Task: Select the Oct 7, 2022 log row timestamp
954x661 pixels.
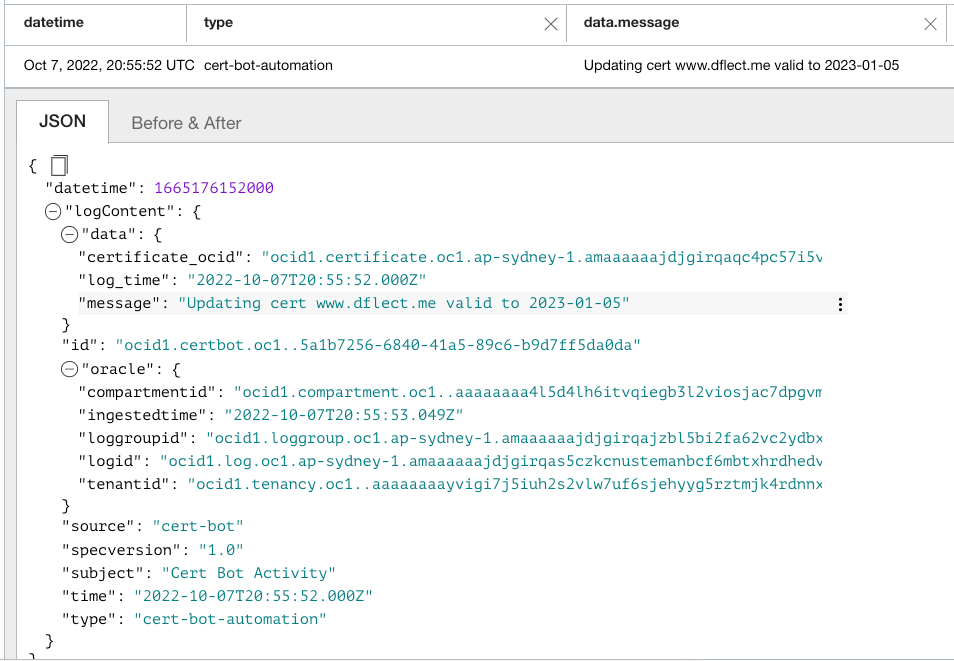Action: tap(109, 65)
